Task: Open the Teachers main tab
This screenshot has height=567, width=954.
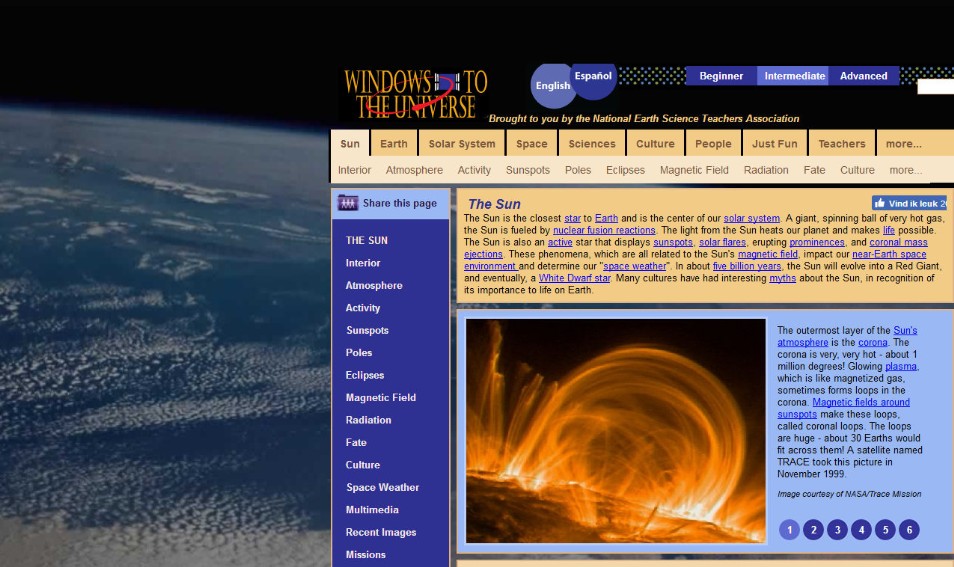Action: (841, 144)
